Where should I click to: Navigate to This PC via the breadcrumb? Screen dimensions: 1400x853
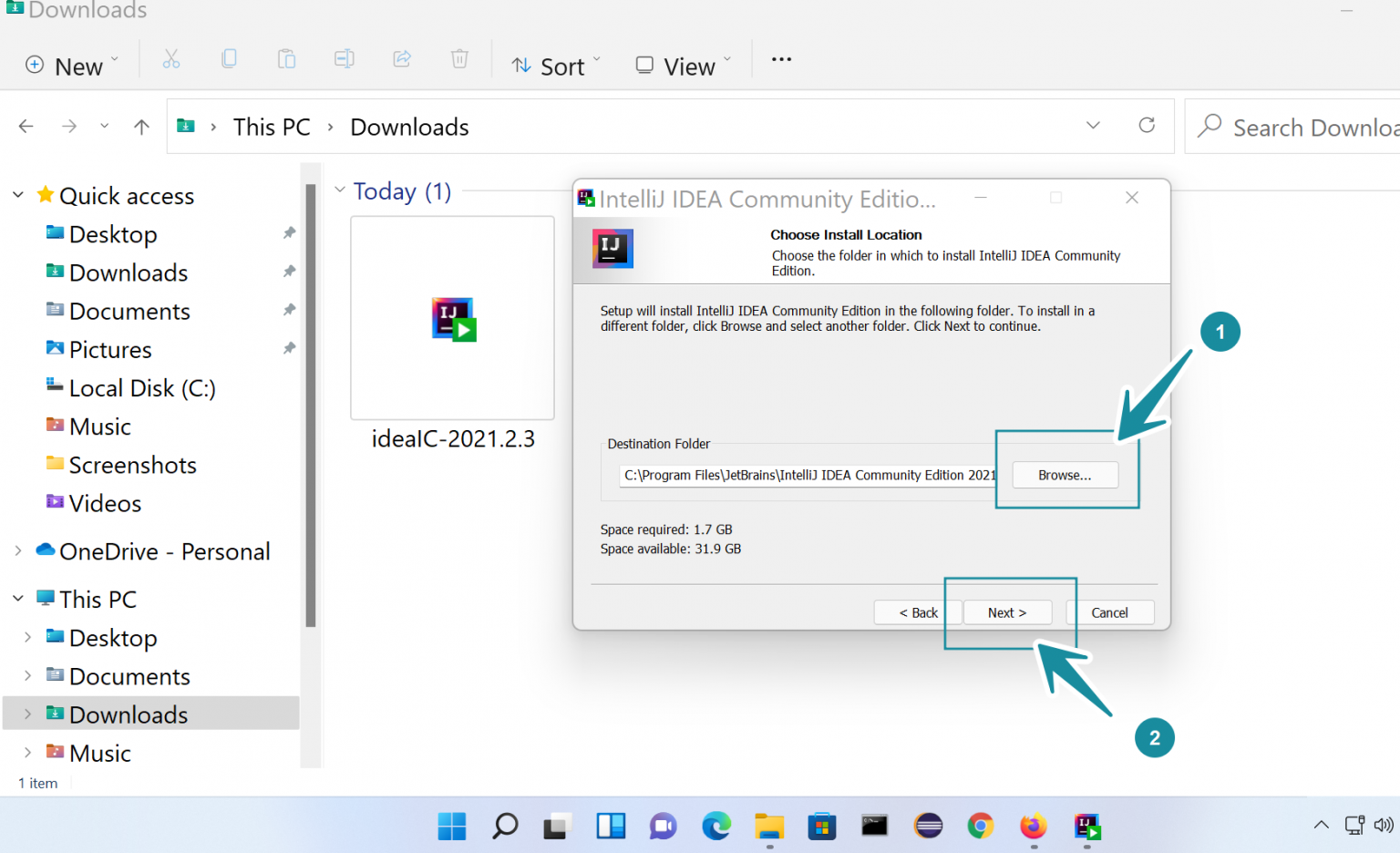tap(271, 127)
